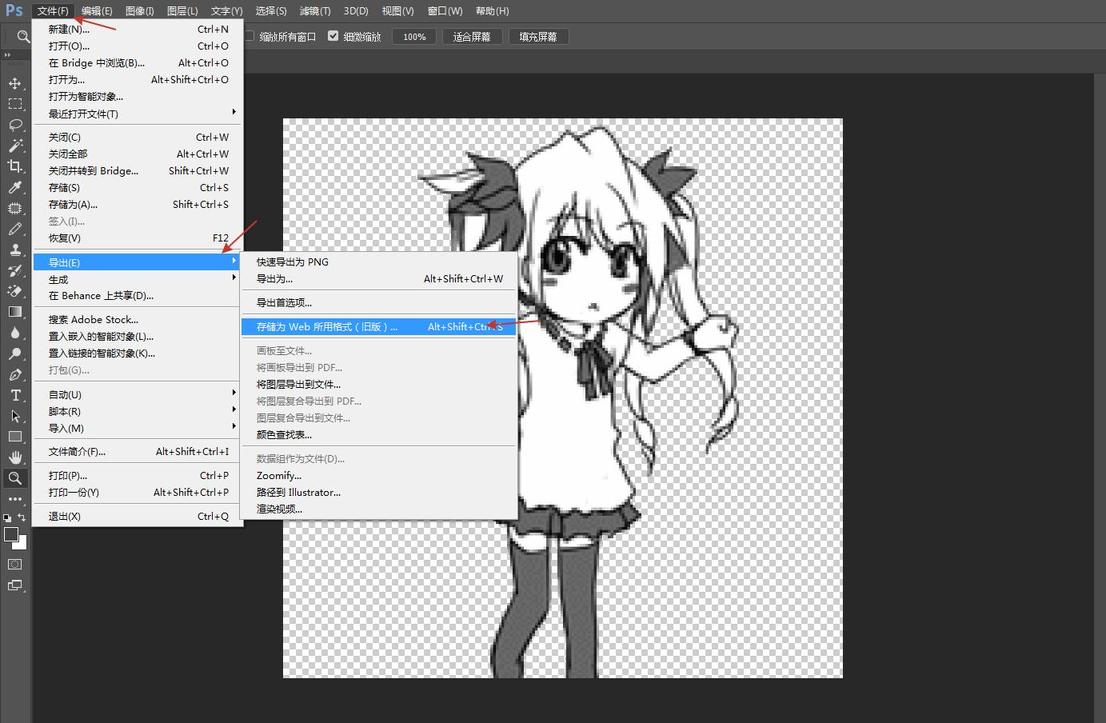1106x723 pixels.
Task: Click the 填充屏幕 button
Action: pyautogui.click(x=539, y=36)
